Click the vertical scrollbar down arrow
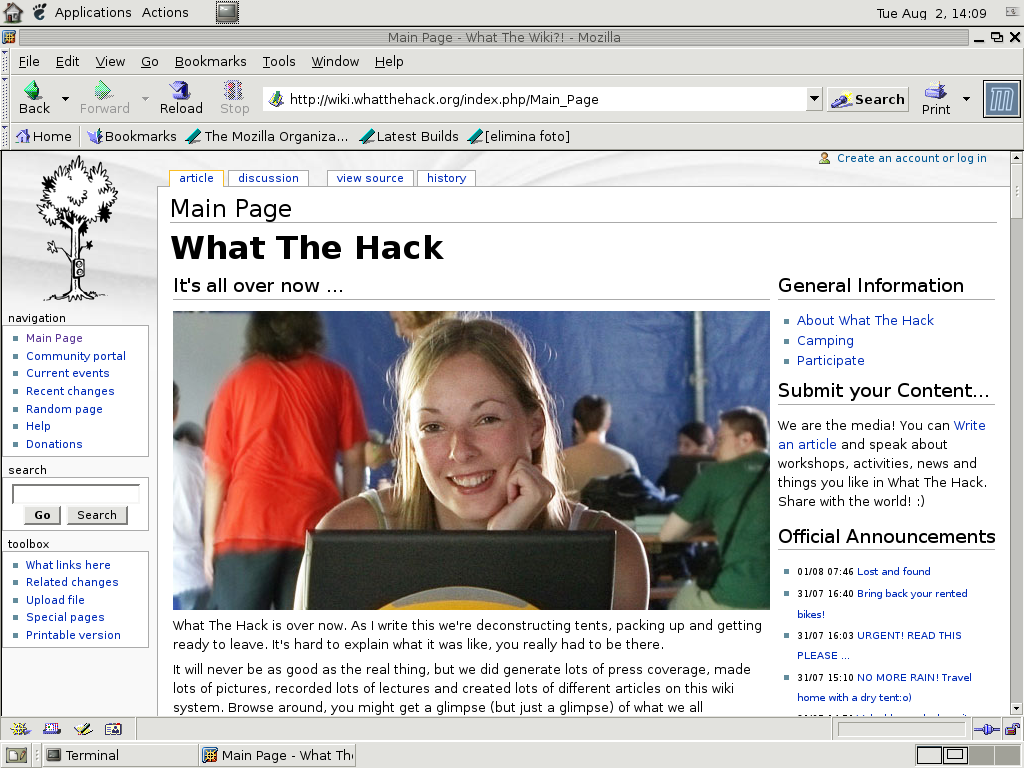Viewport: 1024px width, 768px height. [x=1016, y=709]
